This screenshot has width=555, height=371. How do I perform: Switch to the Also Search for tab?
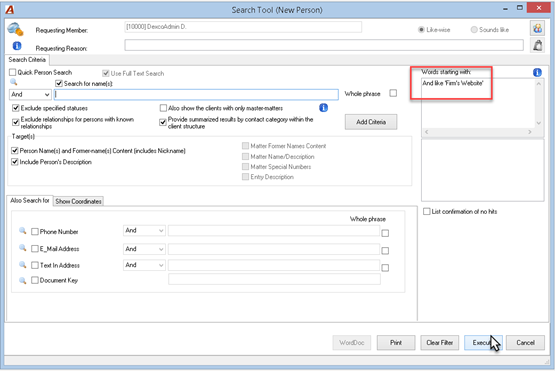tap(30, 200)
